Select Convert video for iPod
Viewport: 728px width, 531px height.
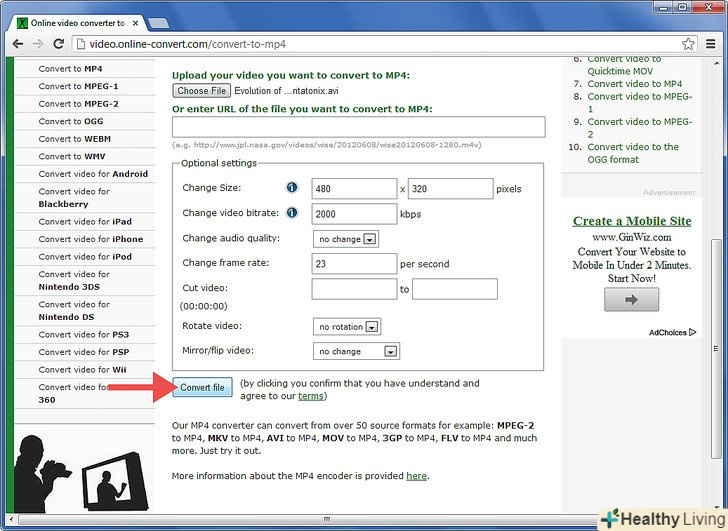coord(84,257)
